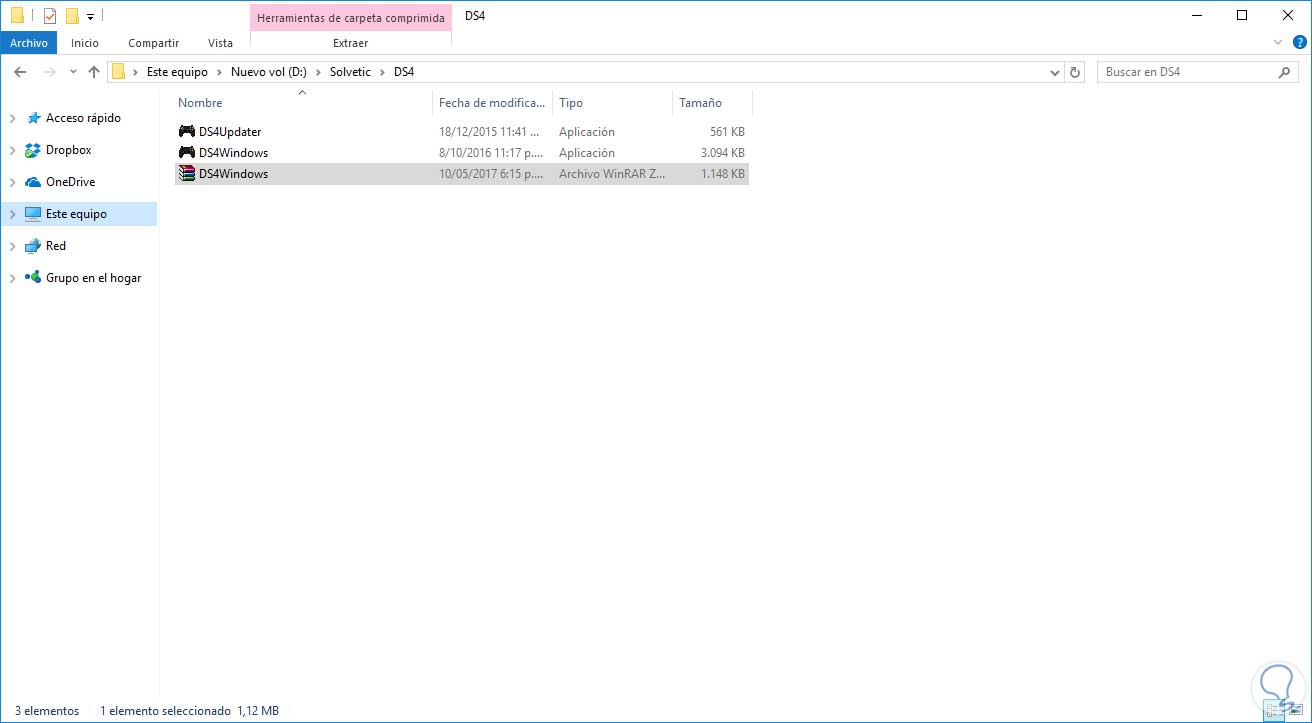Open the Archivo menu
1312x723 pixels.
pyautogui.click(x=29, y=43)
